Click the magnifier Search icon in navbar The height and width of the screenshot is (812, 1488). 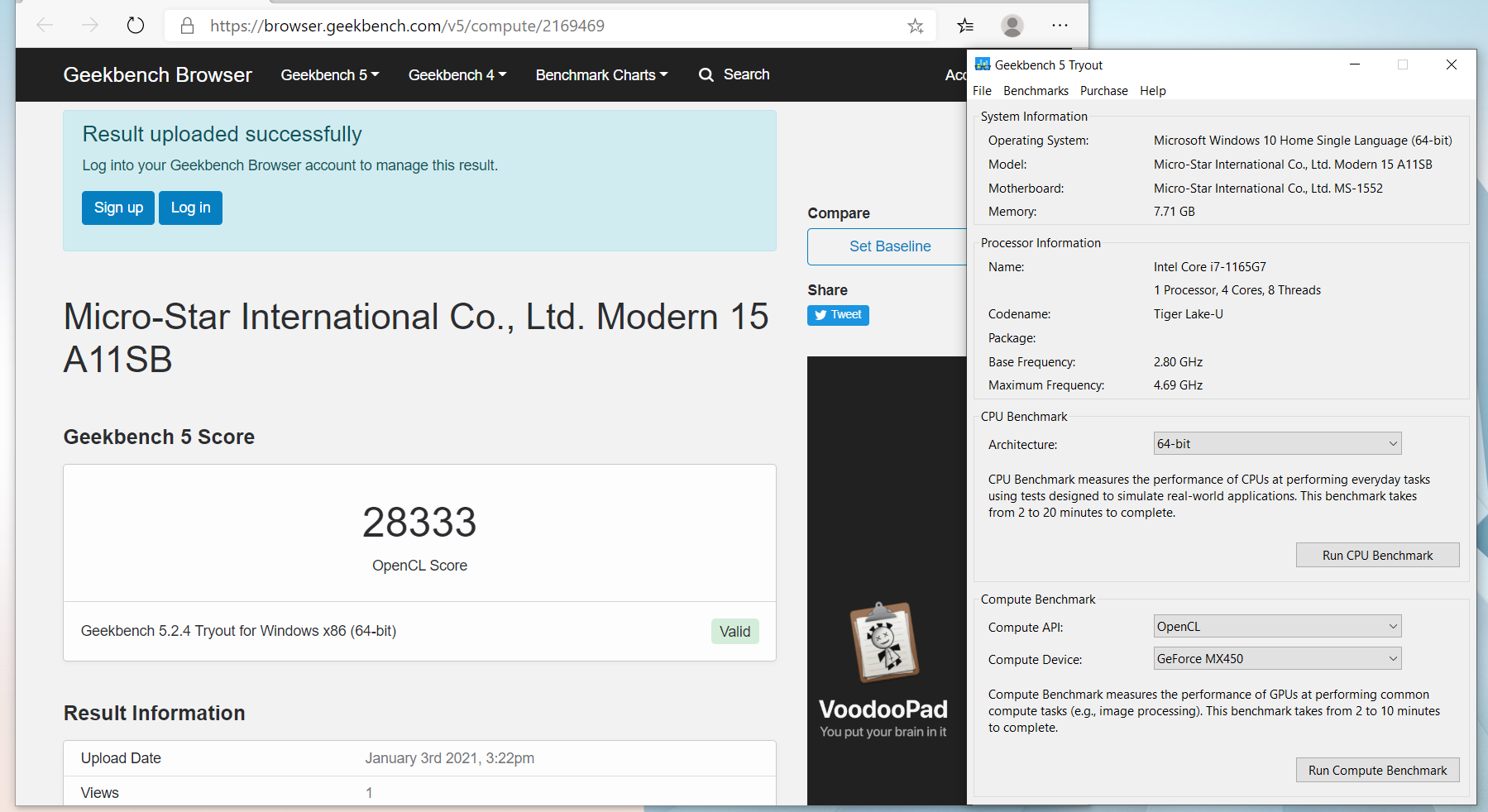[706, 75]
